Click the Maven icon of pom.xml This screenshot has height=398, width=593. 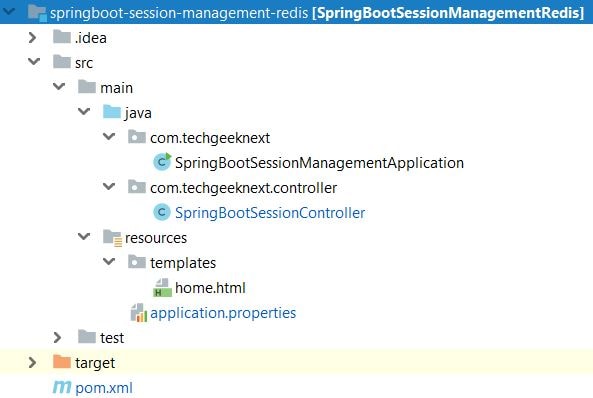[x=62, y=387]
